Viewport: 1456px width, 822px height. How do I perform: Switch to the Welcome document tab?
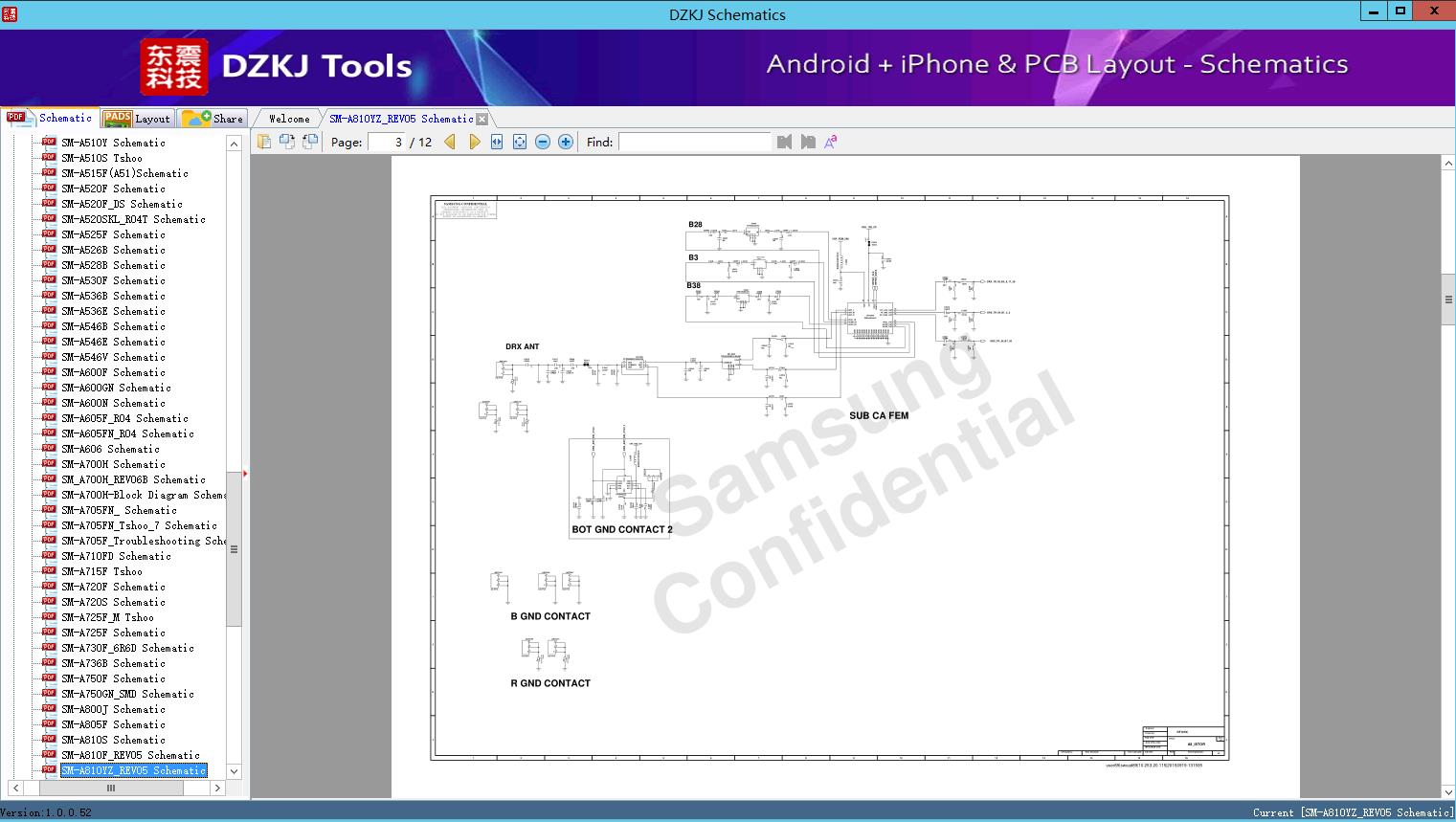(289, 119)
